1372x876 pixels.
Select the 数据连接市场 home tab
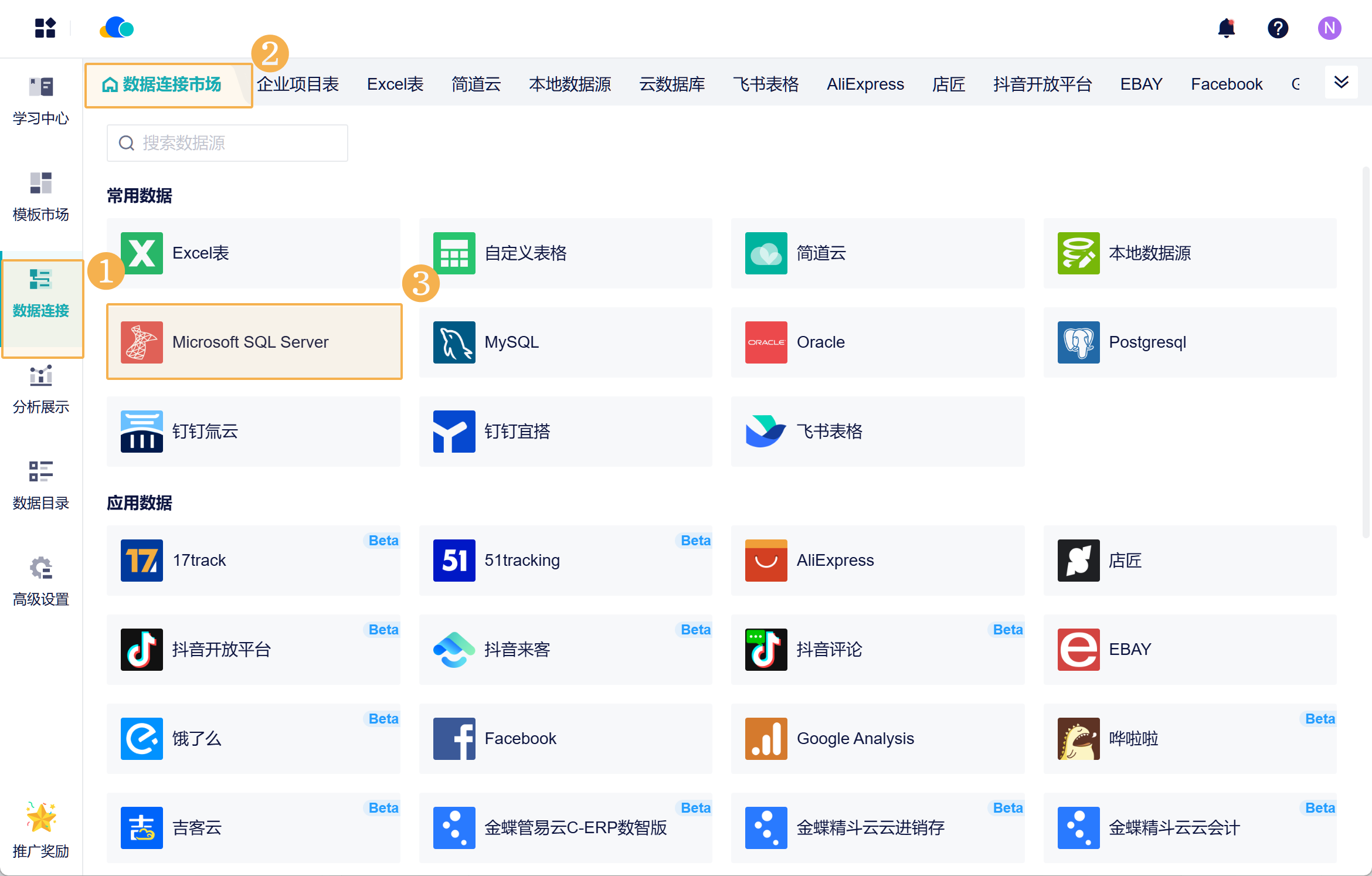point(162,84)
